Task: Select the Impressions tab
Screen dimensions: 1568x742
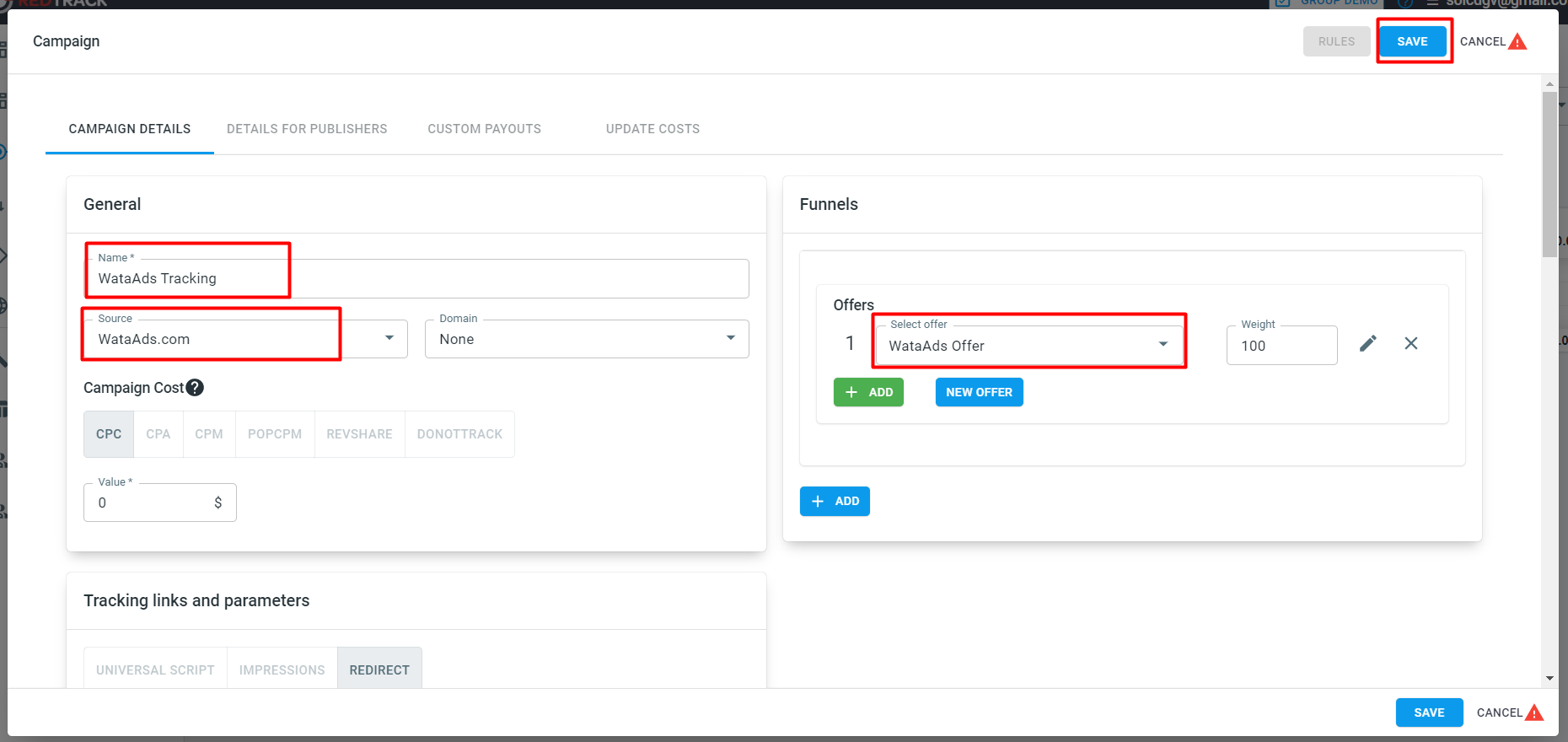Action: (282, 669)
